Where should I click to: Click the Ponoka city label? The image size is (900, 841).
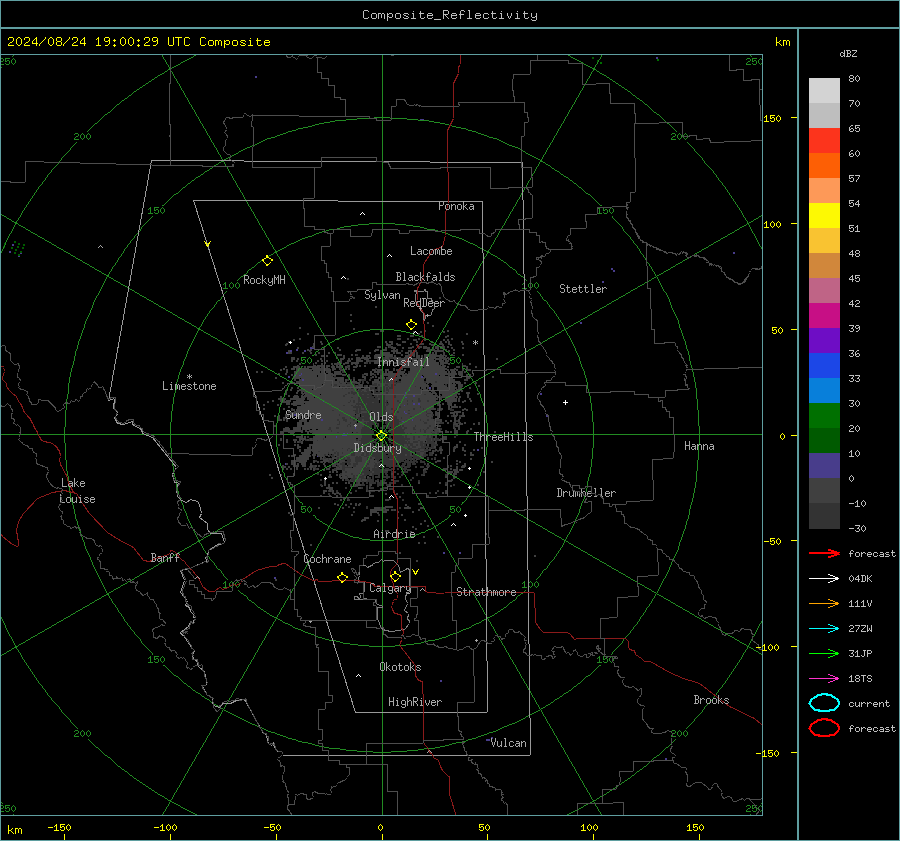point(456,206)
